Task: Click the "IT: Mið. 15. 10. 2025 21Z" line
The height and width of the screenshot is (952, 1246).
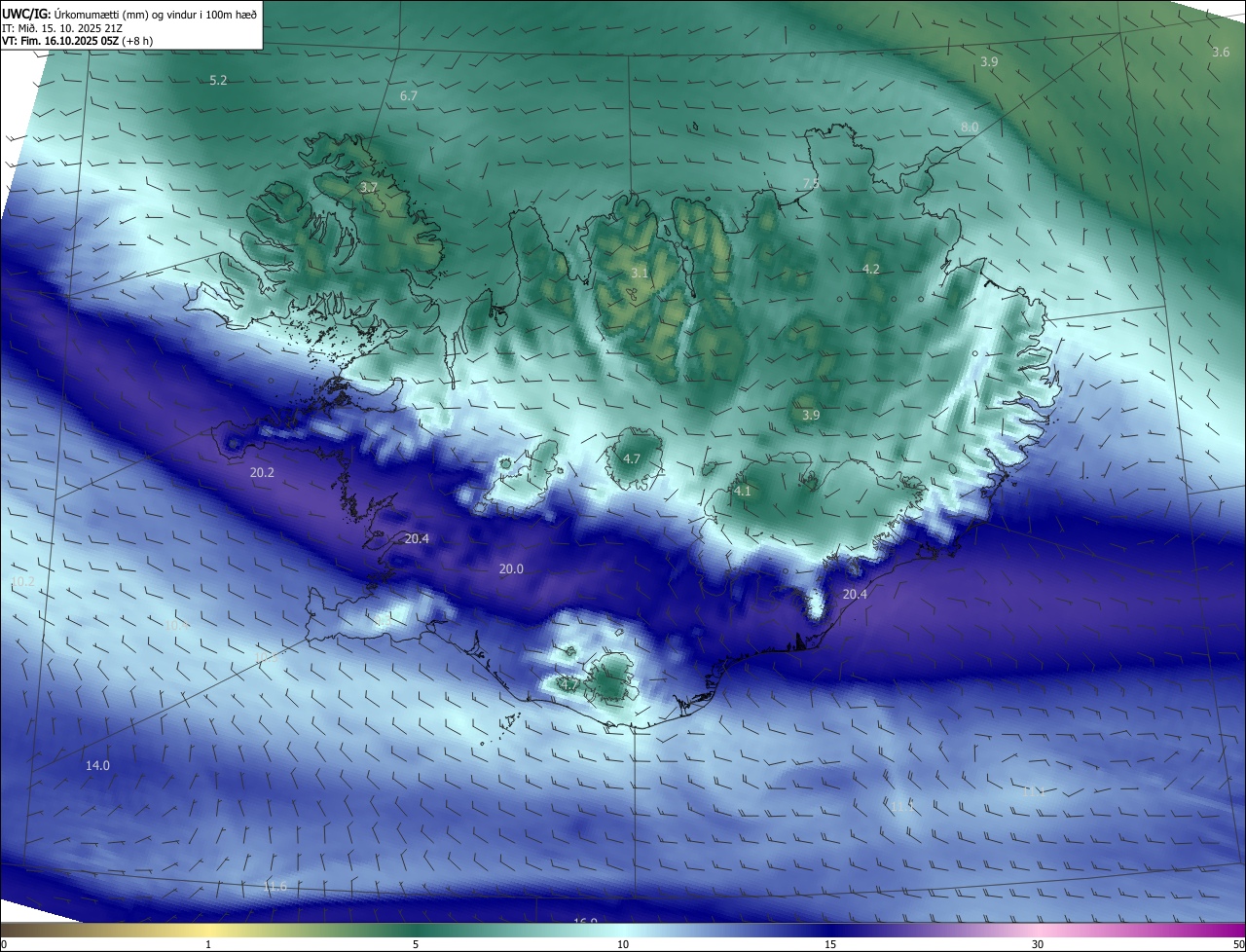Action: click(62, 28)
